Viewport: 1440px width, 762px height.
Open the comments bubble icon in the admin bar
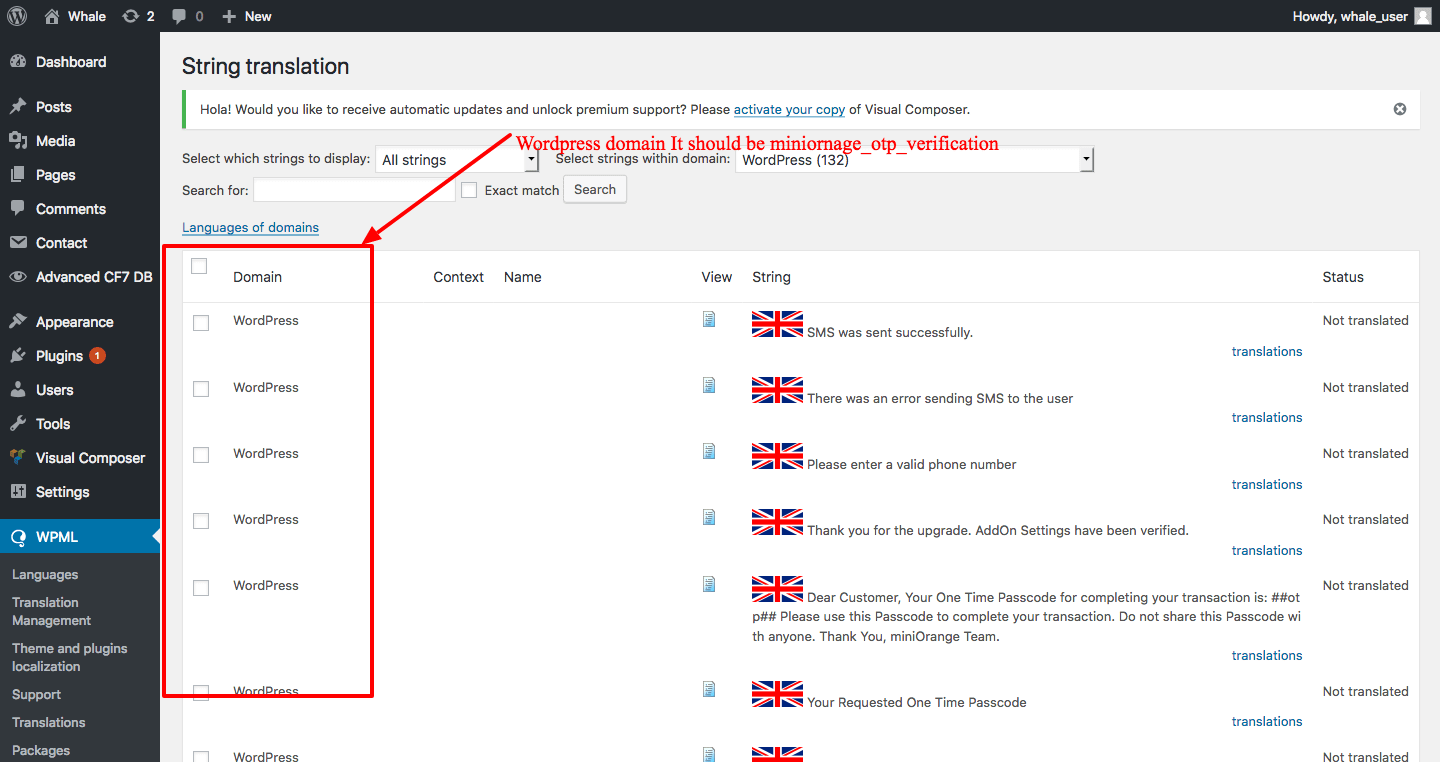tap(182, 16)
